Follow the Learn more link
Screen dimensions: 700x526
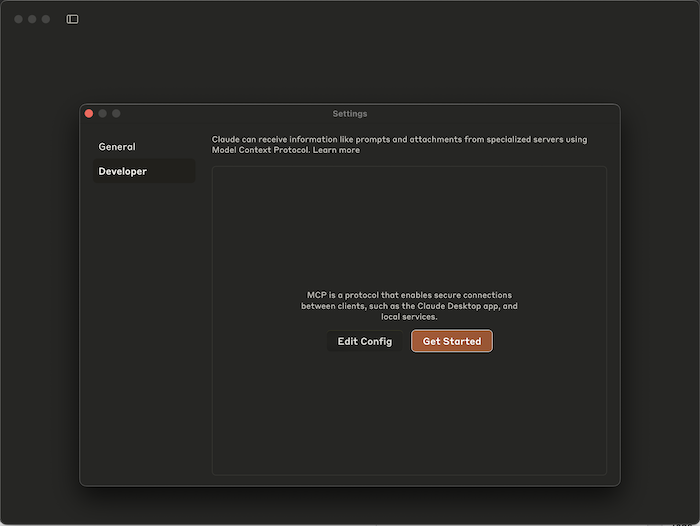coord(336,150)
